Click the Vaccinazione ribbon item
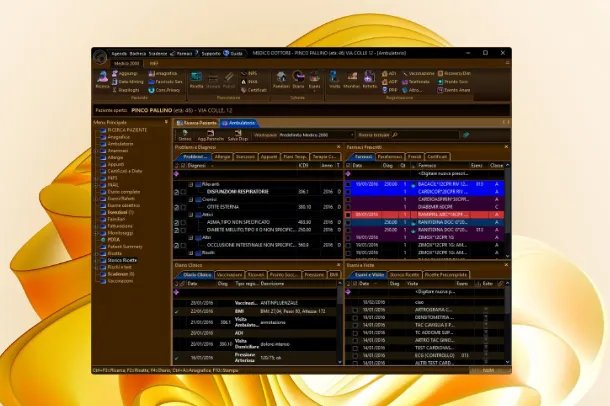610x406 pixels. 418,73
